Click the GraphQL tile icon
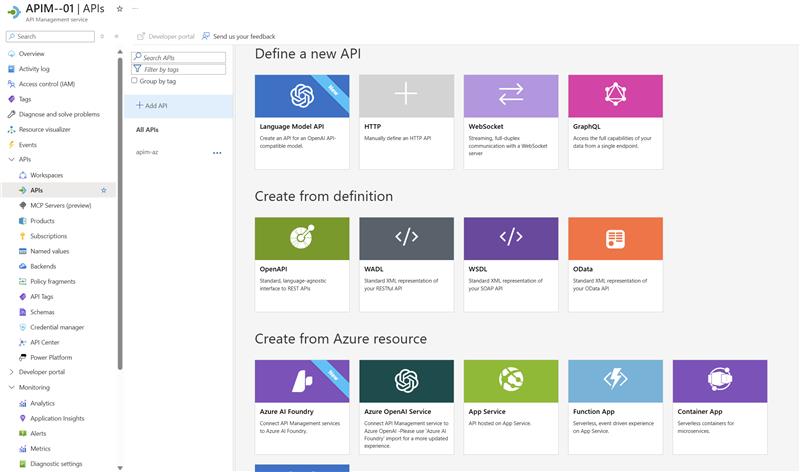The width and height of the screenshot is (800, 472). 615,96
